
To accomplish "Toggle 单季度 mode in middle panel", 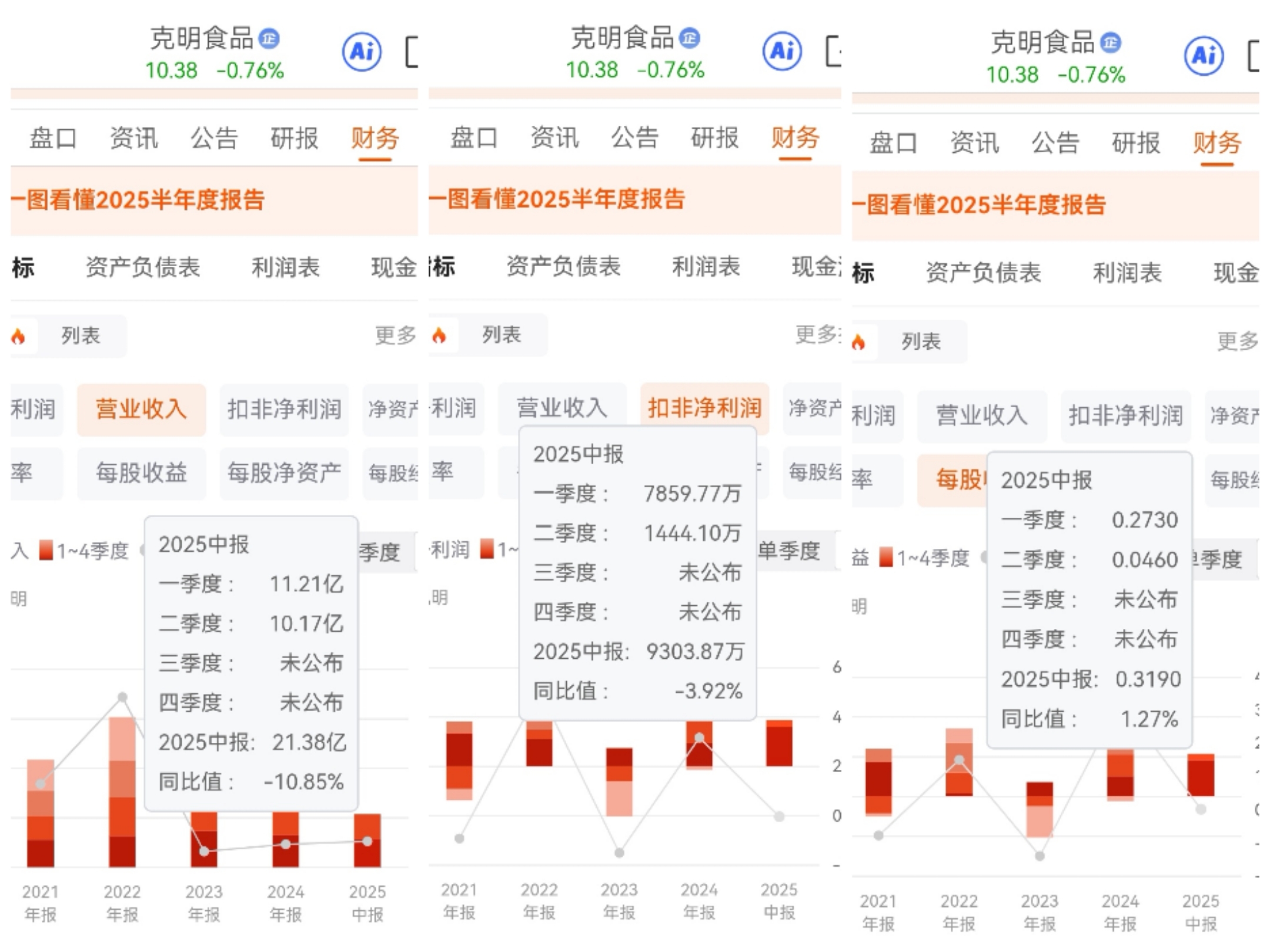I will coord(789,551).
